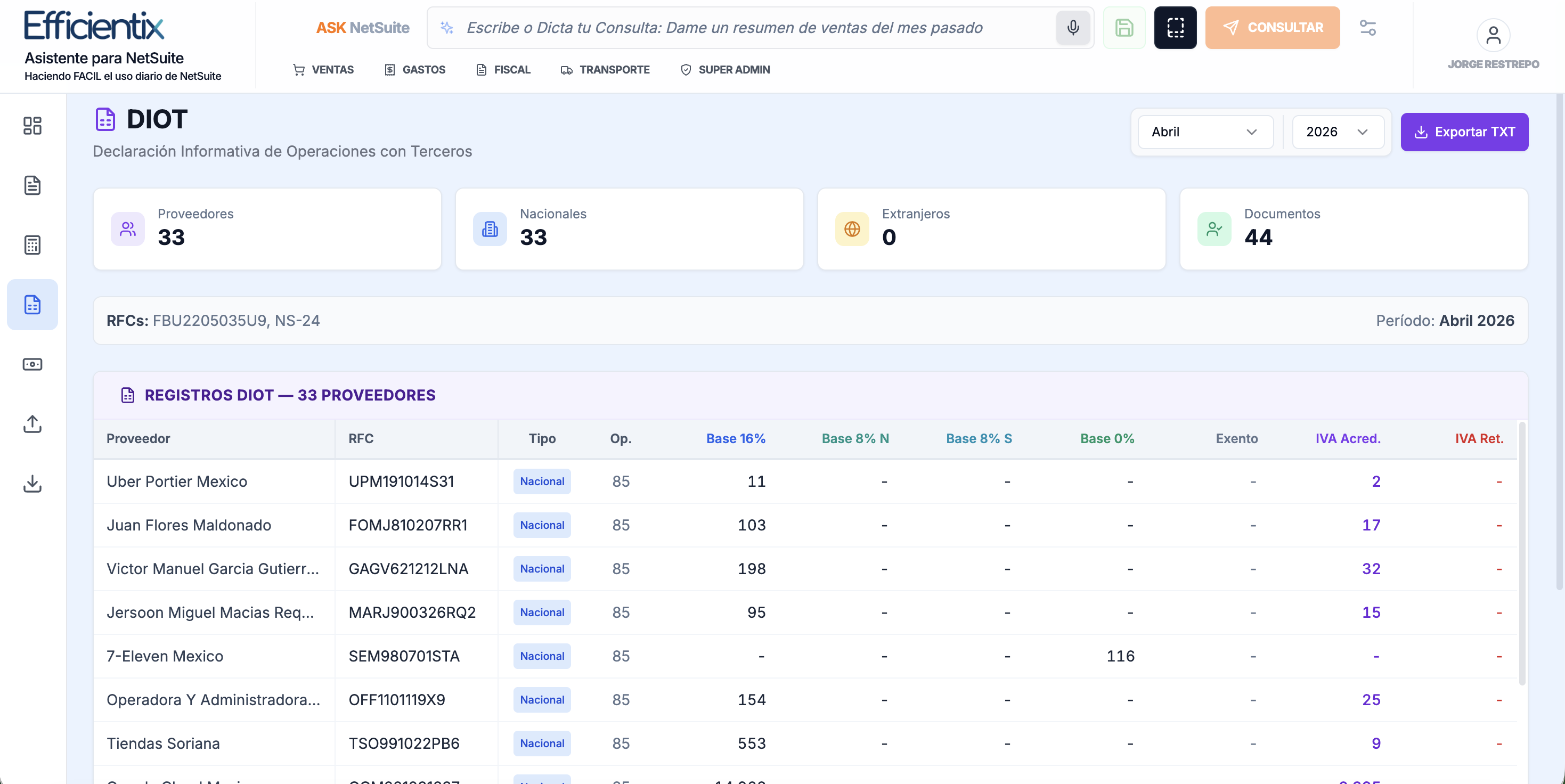Open the banknote payments sidebar icon
The image size is (1565, 784).
(32, 364)
